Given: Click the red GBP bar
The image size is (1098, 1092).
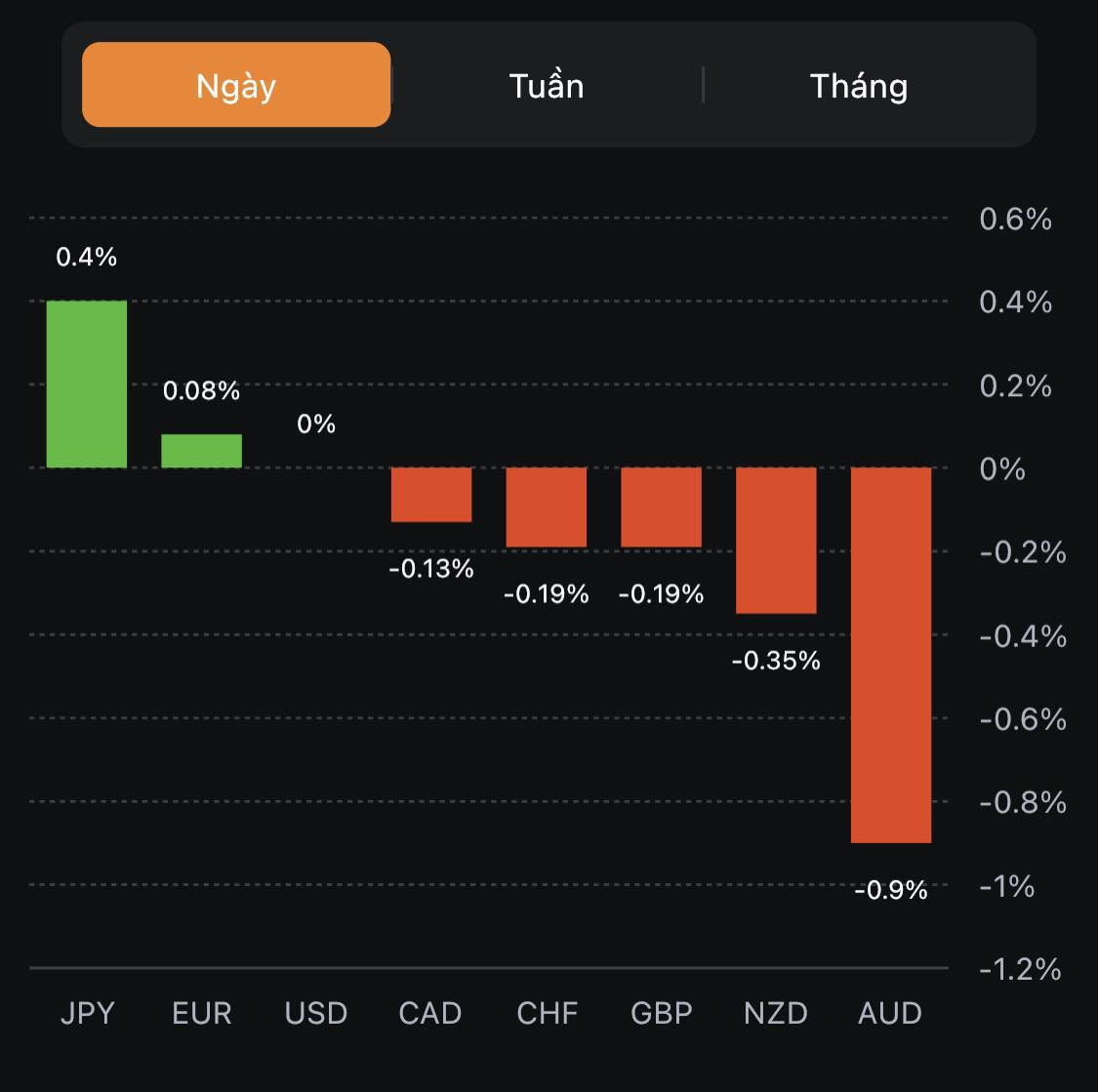Looking at the screenshot, I should coord(662,506).
